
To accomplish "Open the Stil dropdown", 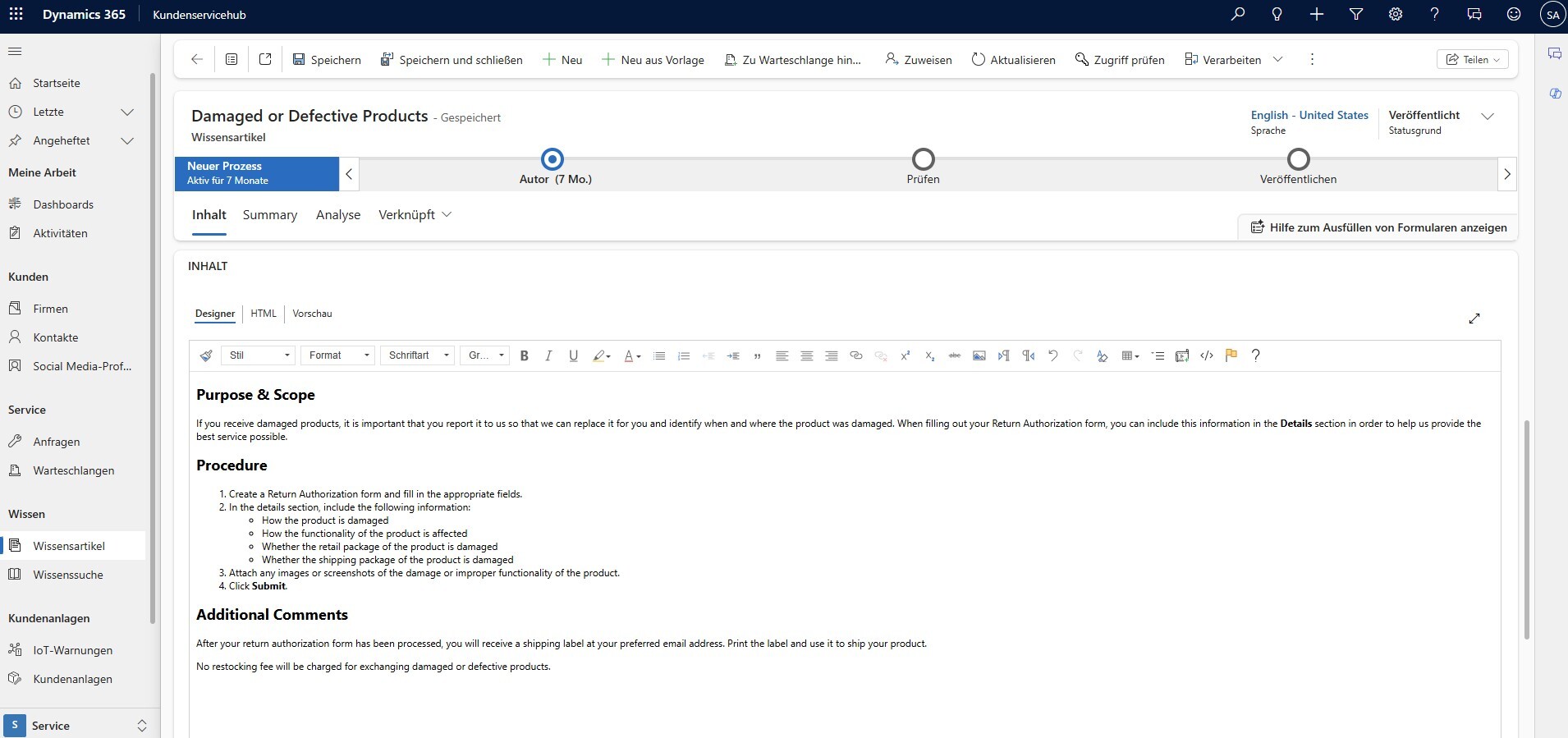I will pos(259,355).
